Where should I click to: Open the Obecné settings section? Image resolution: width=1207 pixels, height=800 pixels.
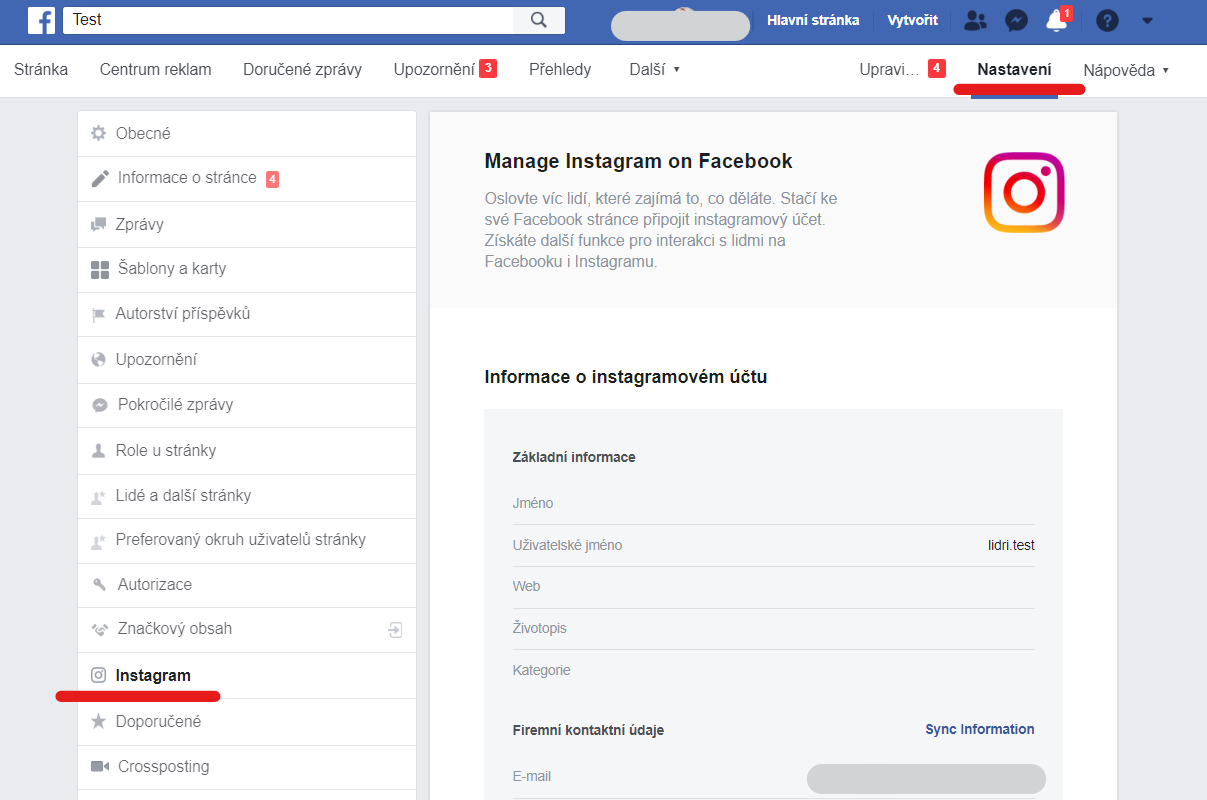247,133
